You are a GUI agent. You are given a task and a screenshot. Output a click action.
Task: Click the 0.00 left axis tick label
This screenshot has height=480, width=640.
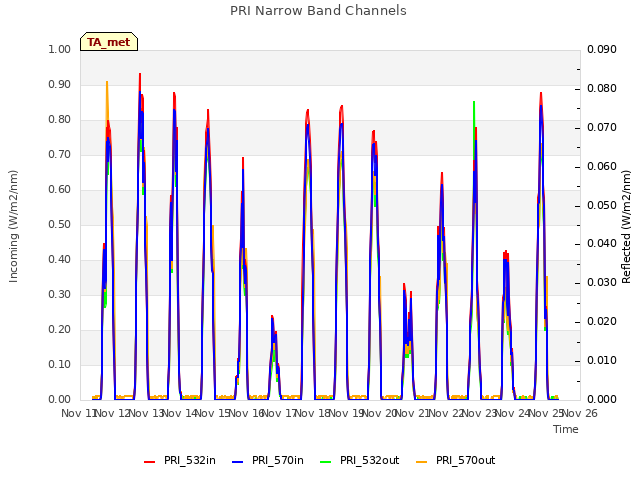point(60,399)
